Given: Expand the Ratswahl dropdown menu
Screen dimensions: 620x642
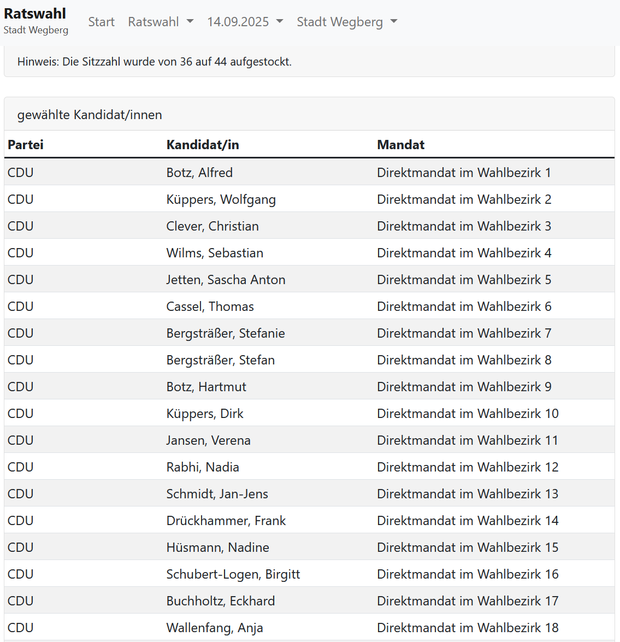Looking at the screenshot, I should click(160, 22).
